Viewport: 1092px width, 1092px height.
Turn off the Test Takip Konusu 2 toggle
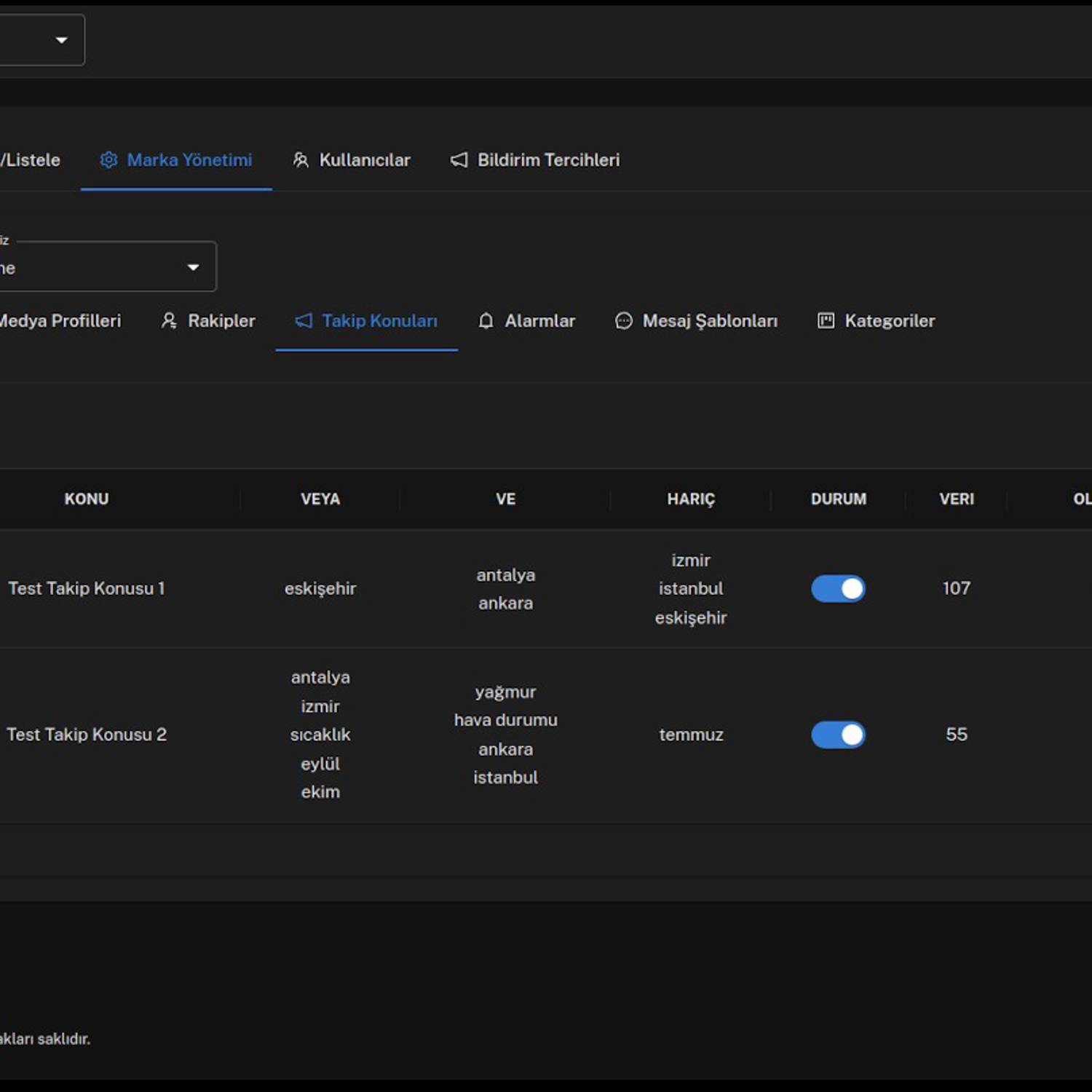838,735
